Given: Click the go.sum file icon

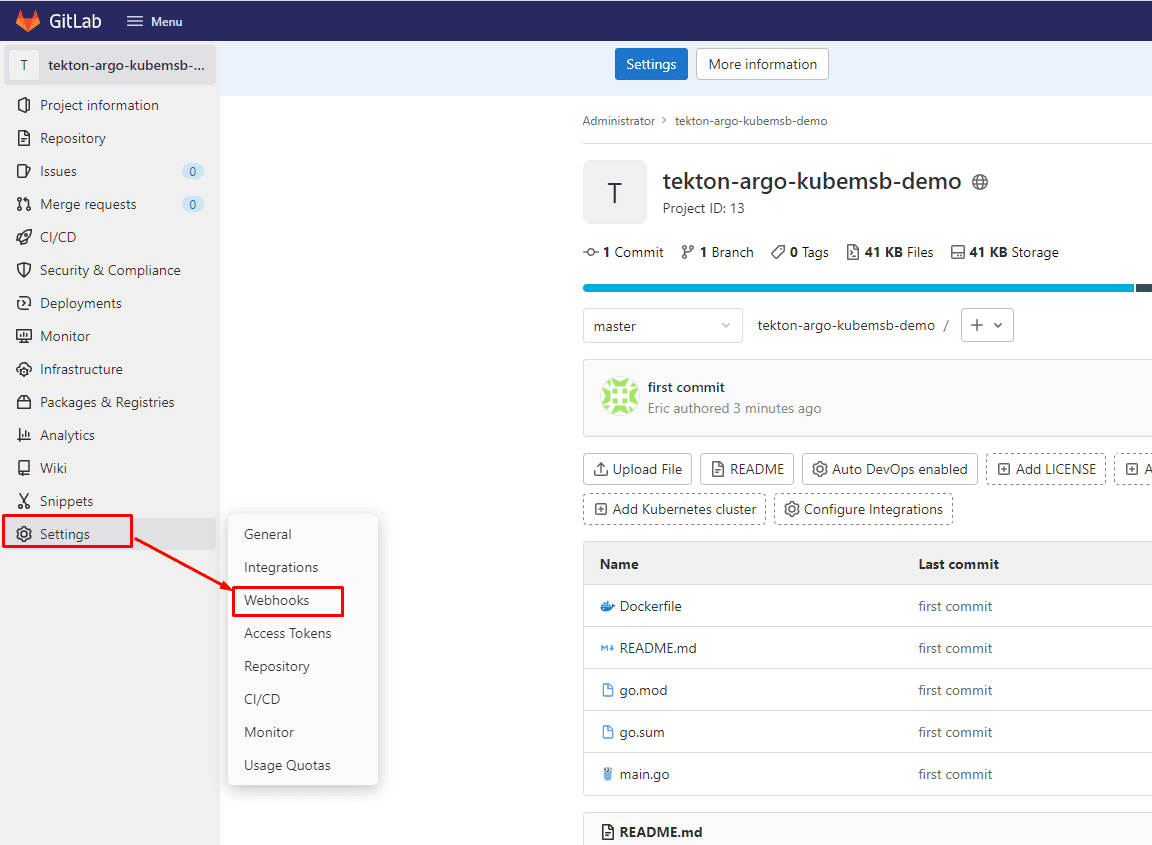Looking at the screenshot, I should [607, 732].
